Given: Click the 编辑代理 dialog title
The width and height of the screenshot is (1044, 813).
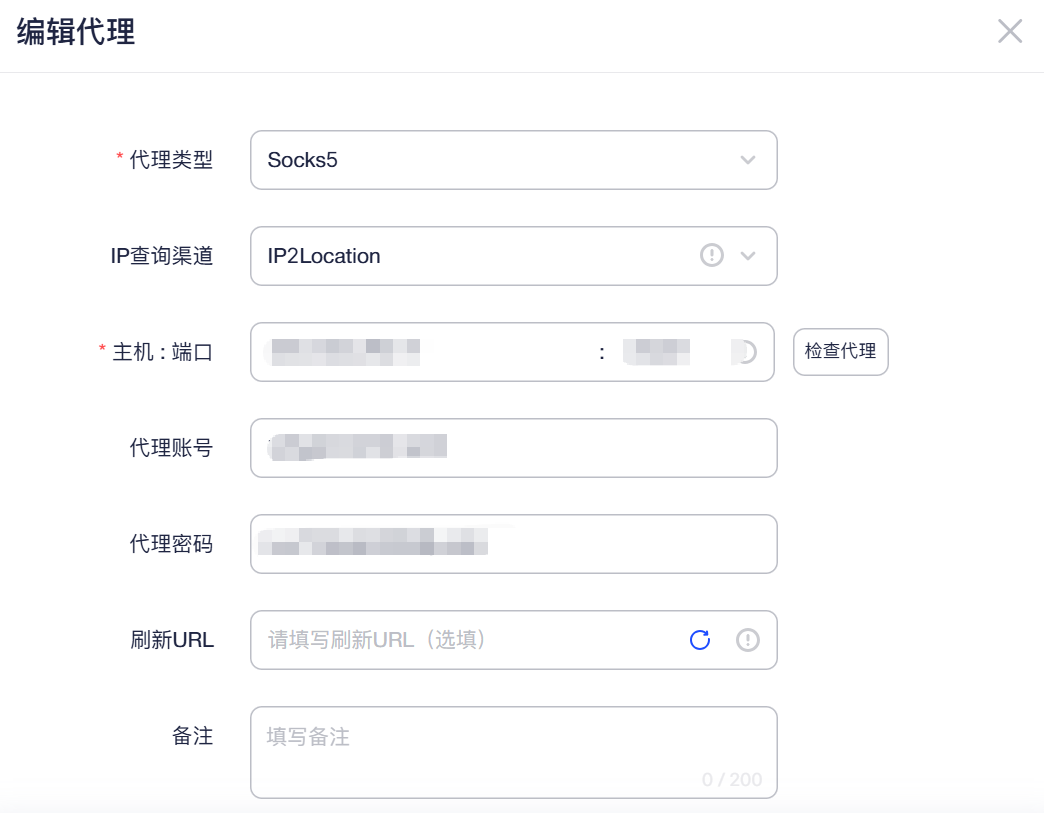Looking at the screenshot, I should [76, 31].
